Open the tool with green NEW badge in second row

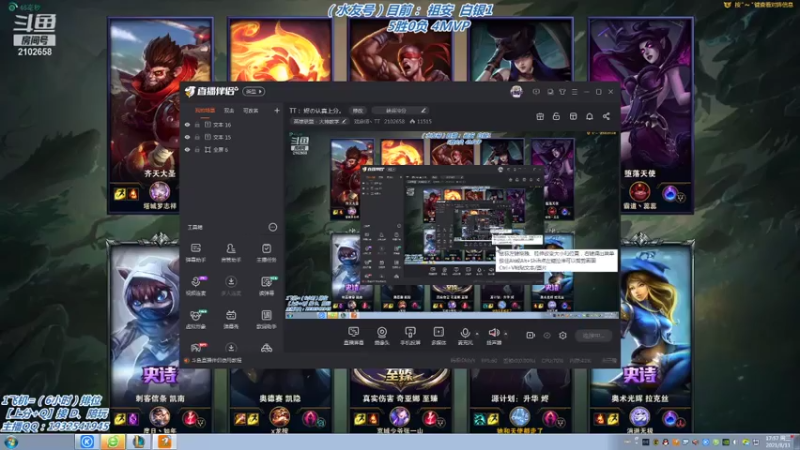(x=266, y=286)
